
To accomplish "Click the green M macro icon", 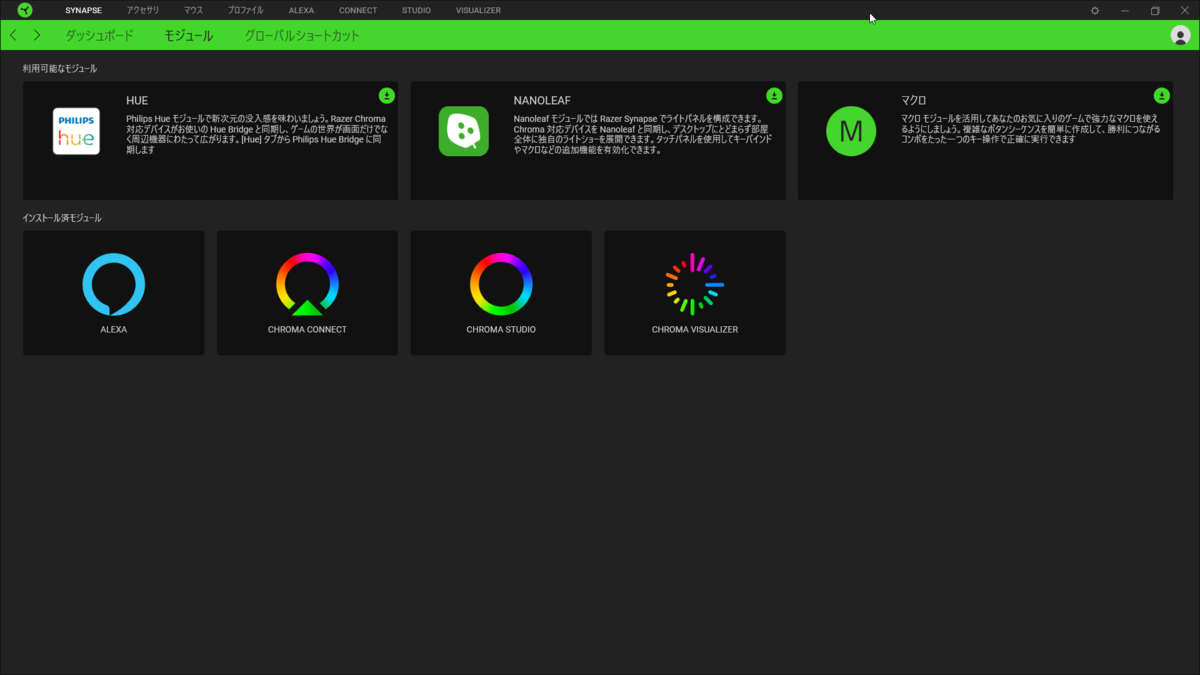I will point(851,131).
